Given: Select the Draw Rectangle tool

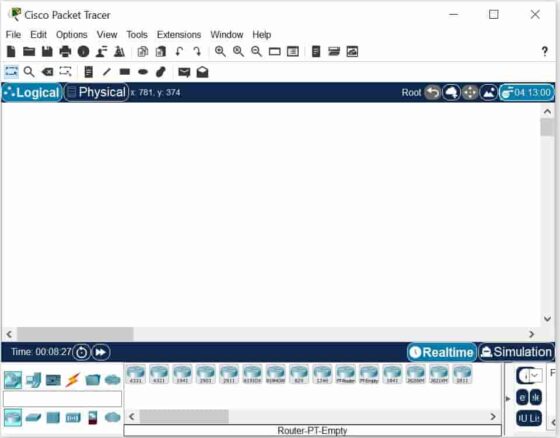Looking at the screenshot, I should [125, 72].
